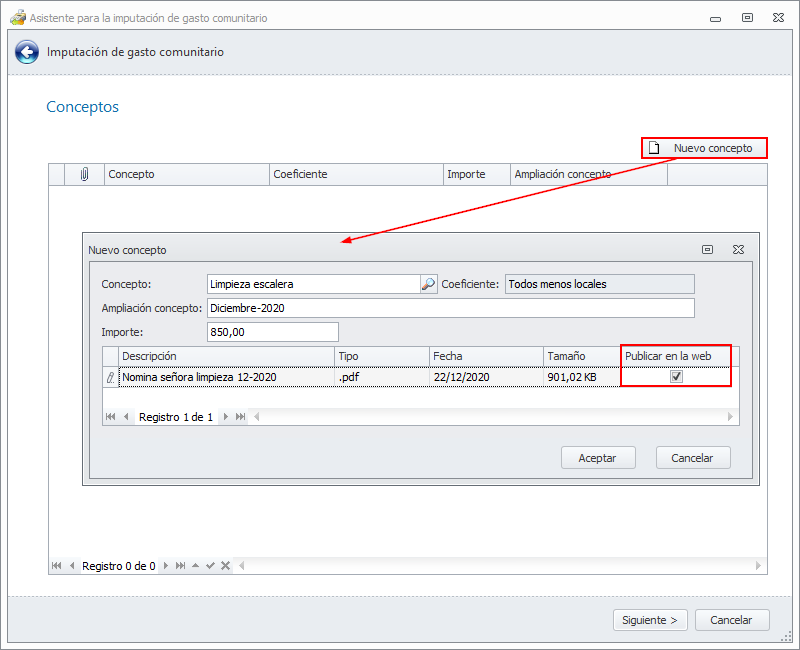Screen dimensions: 800x650
Task: Click left scroll arrow in attachments grid
Action: click(257, 417)
